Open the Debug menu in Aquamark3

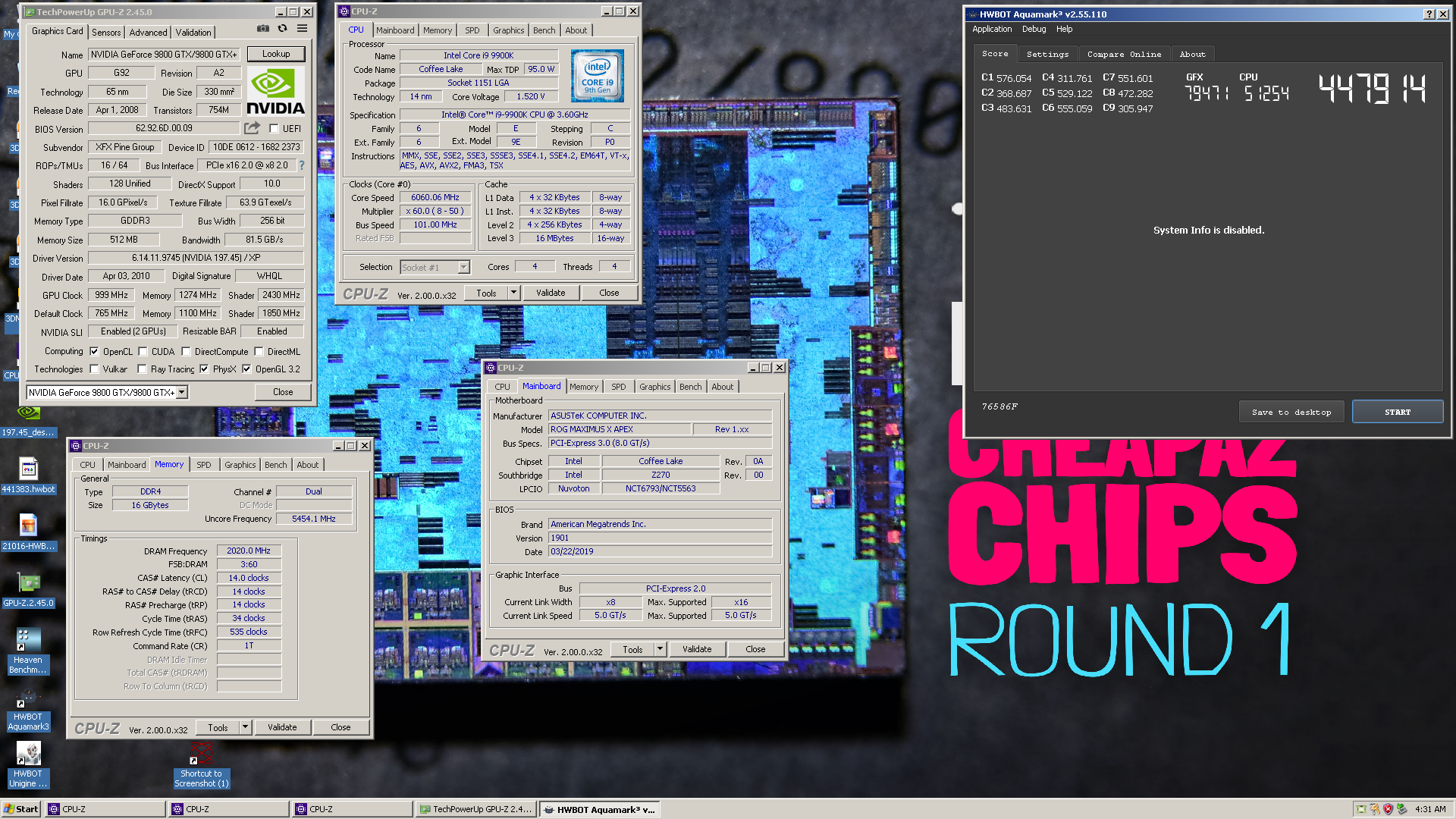tap(1034, 29)
